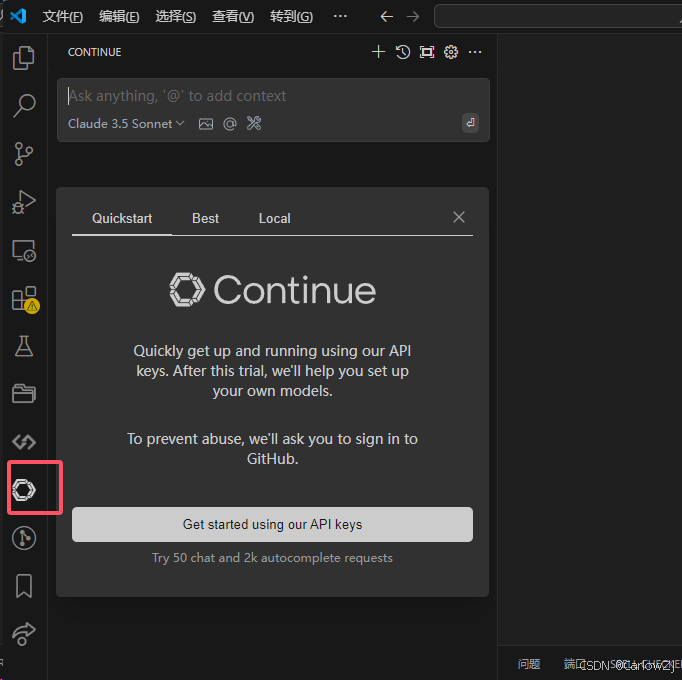Open the tools wrench icon in prompt box
Image resolution: width=682 pixels, height=680 pixels.
click(x=254, y=123)
